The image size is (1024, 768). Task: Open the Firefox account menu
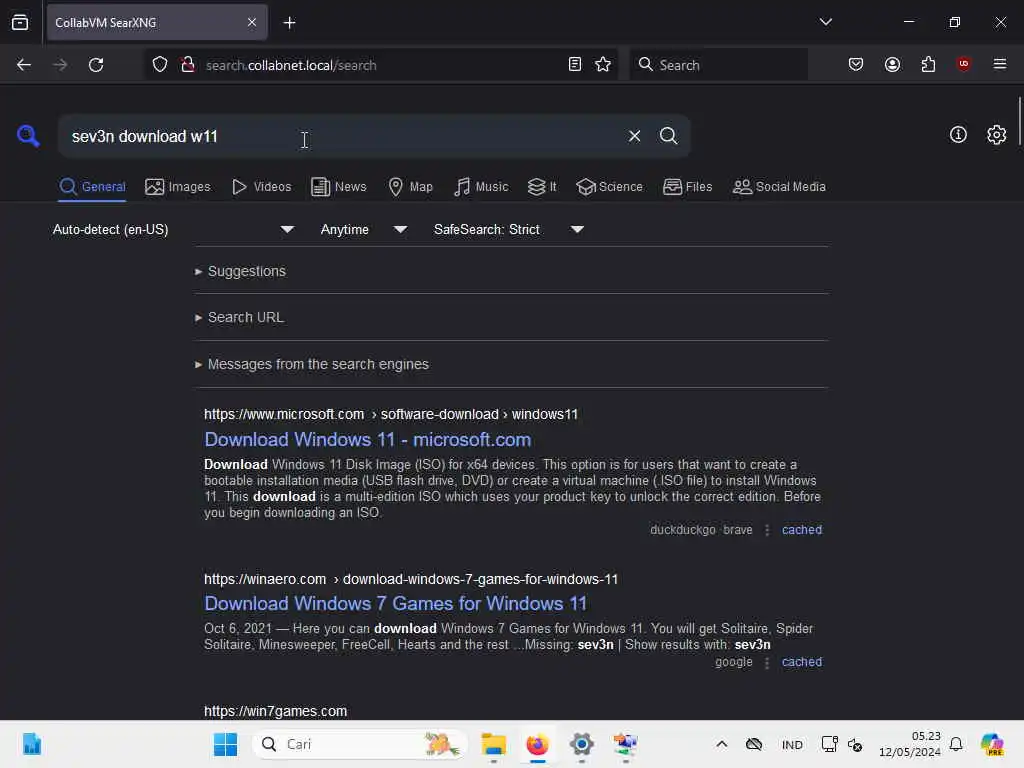(x=892, y=65)
